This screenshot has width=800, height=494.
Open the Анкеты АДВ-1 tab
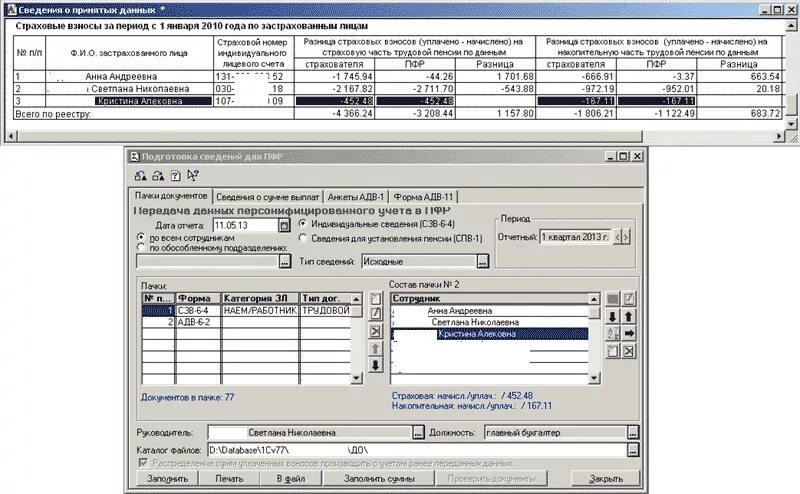click(356, 197)
